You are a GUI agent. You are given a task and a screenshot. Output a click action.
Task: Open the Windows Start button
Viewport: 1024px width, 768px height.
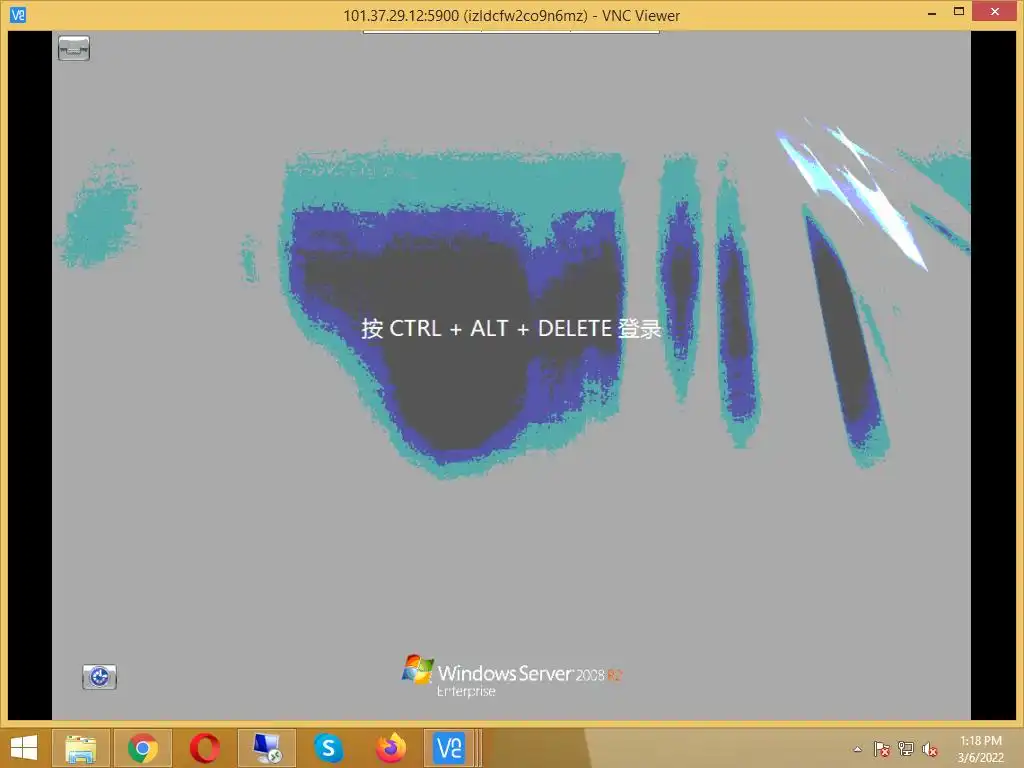(24, 748)
